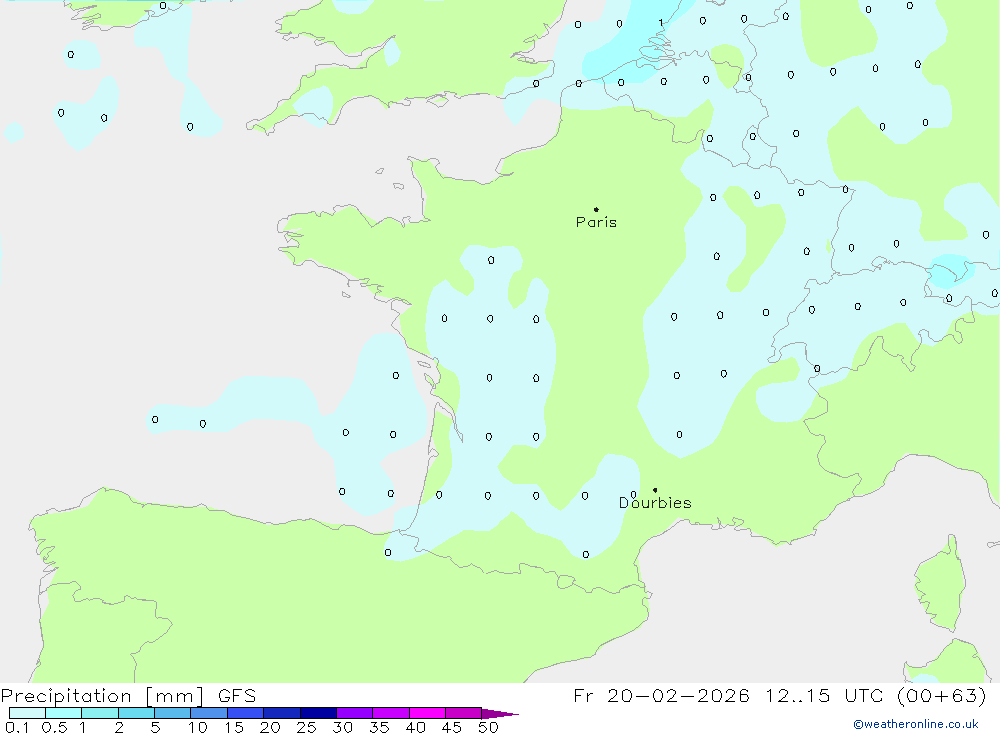The image size is (1000, 733).
Task: Click the Paris city name label
Action: (x=596, y=222)
